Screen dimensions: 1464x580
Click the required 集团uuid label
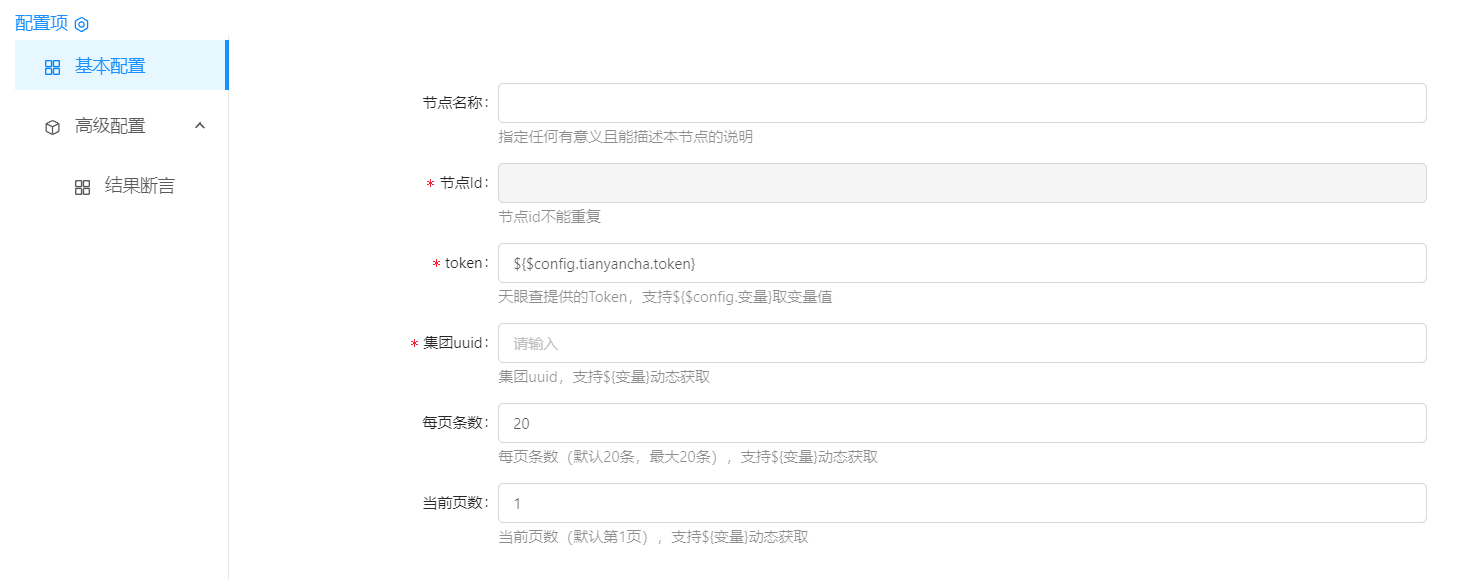(x=455, y=343)
